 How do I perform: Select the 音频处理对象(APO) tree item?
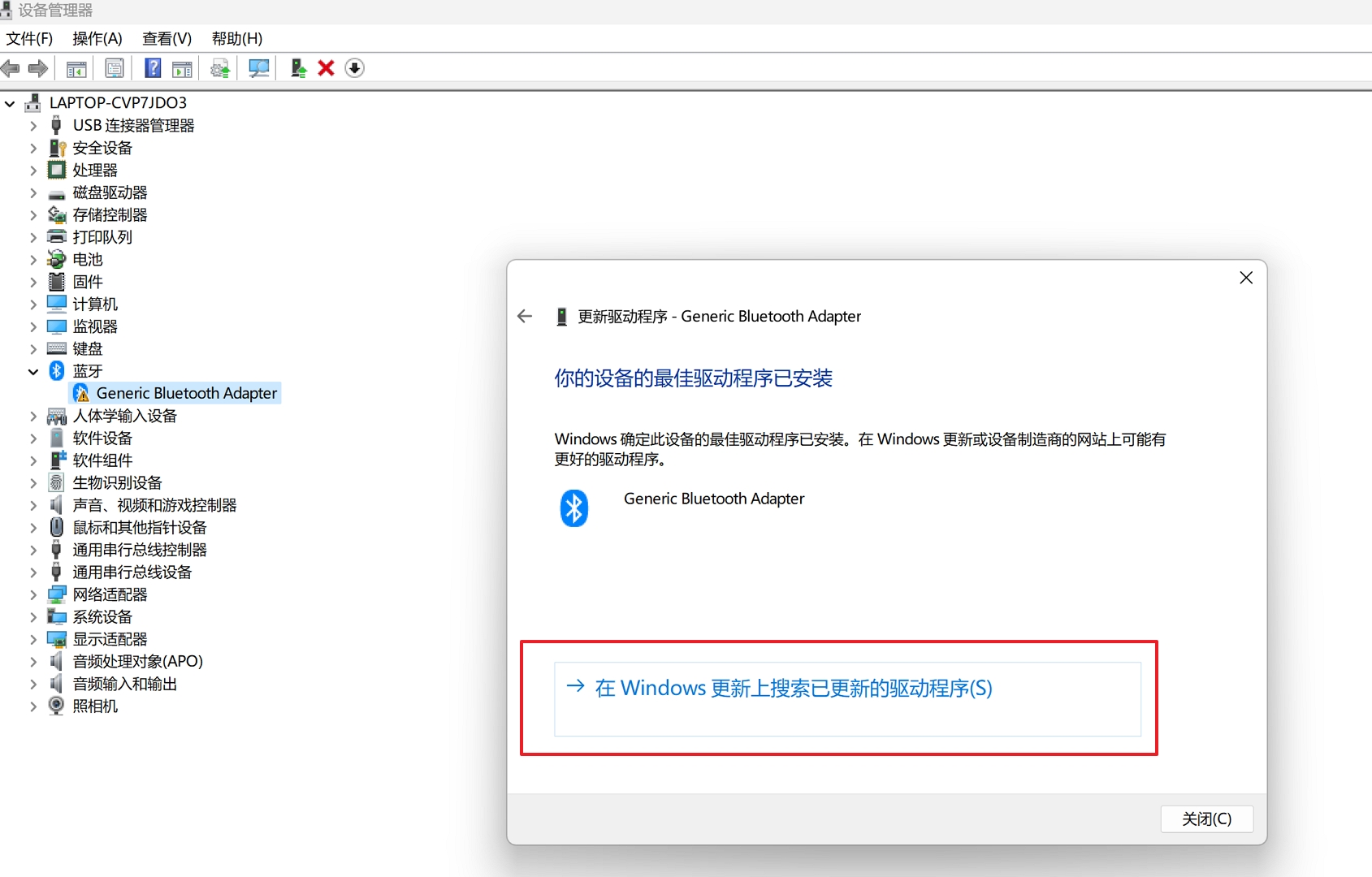coord(138,661)
